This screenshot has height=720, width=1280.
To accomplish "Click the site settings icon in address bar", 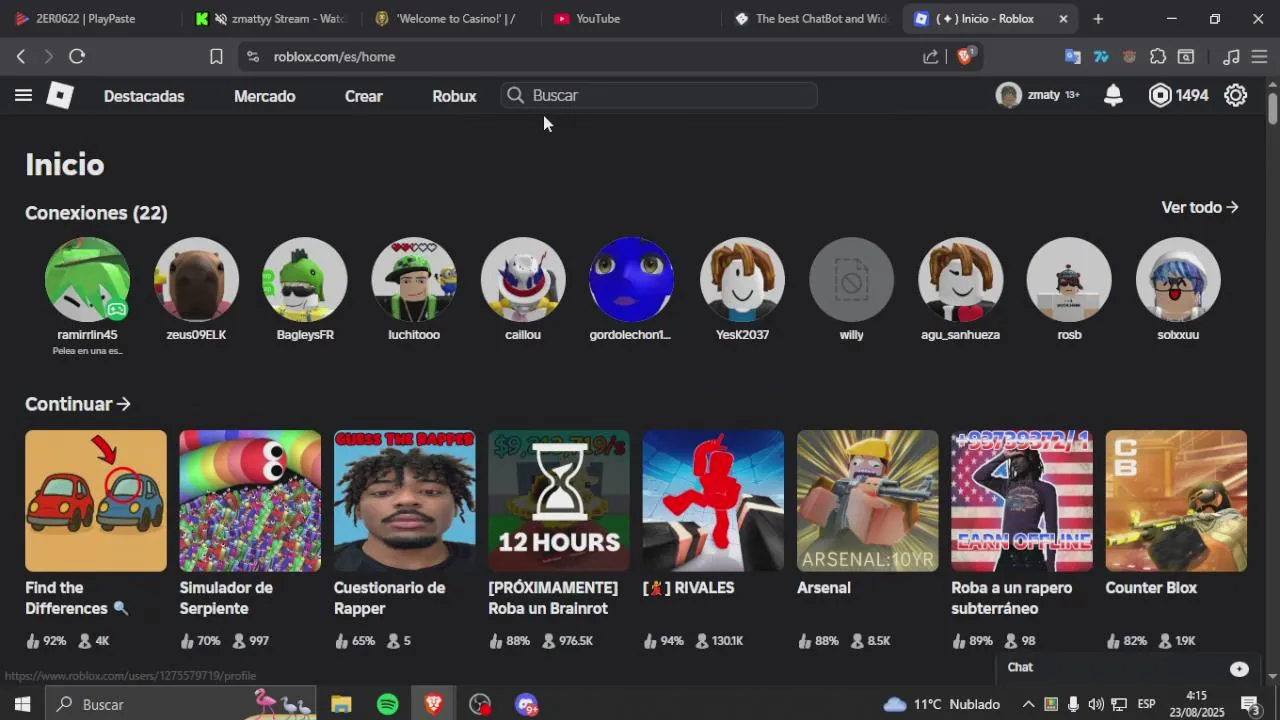I will [252, 57].
